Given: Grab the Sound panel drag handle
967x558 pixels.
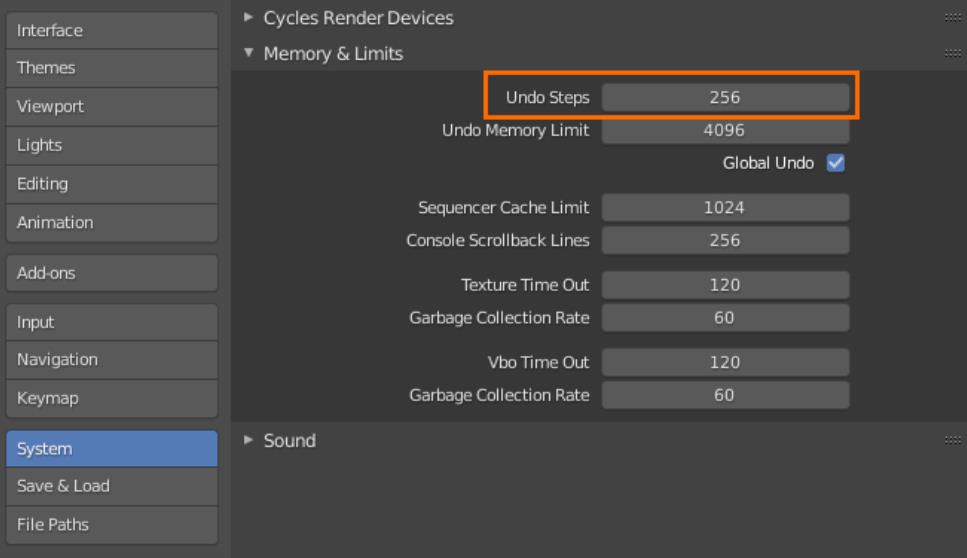Looking at the screenshot, I should click(953, 440).
